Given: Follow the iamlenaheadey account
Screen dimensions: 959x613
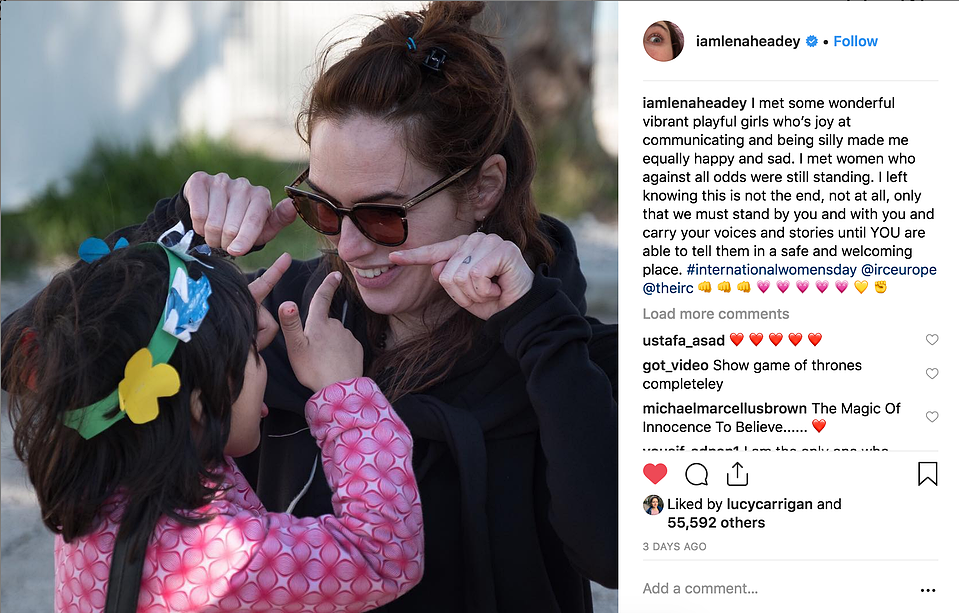Looking at the screenshot, I should tap(855, 41).
